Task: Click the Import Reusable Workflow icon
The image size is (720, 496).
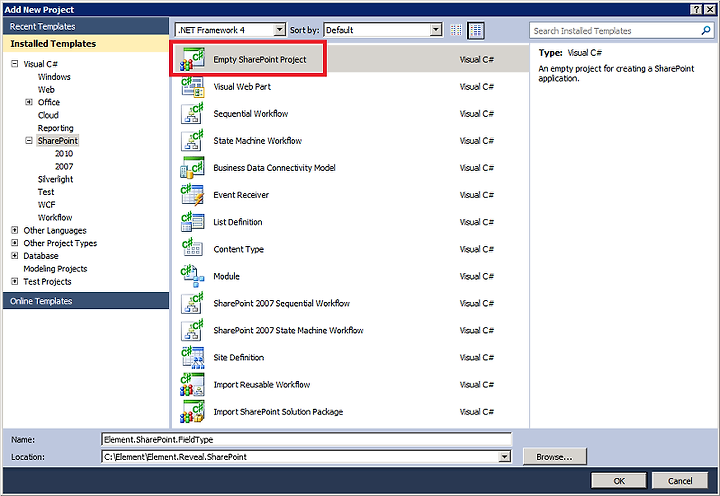Action: [x=192, y=384]
